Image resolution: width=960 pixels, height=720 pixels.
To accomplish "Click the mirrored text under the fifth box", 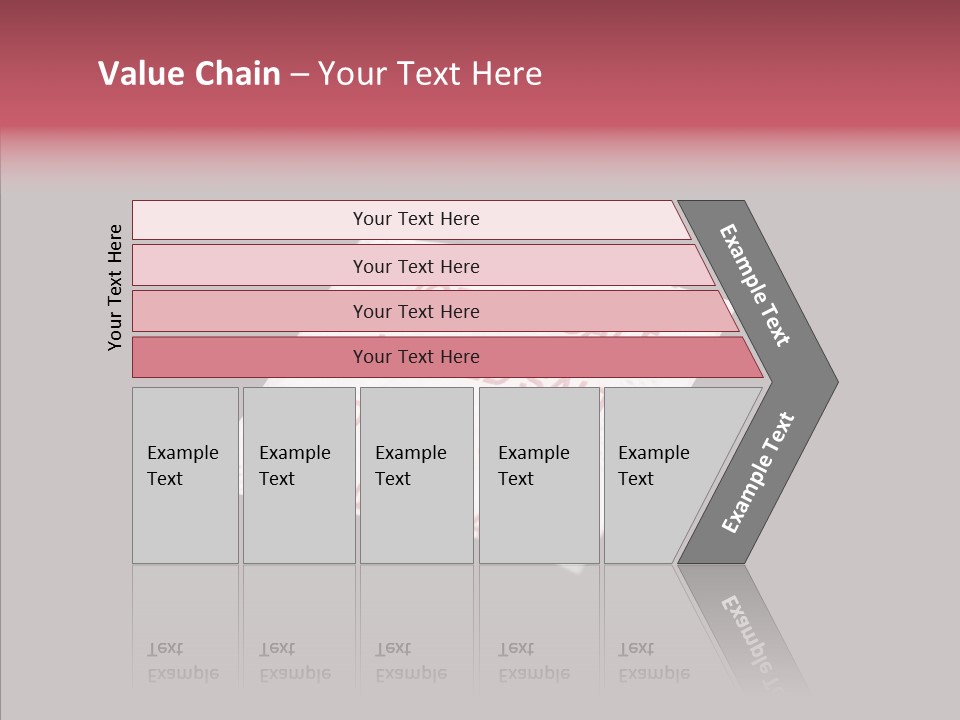I will tap(654, 661).
